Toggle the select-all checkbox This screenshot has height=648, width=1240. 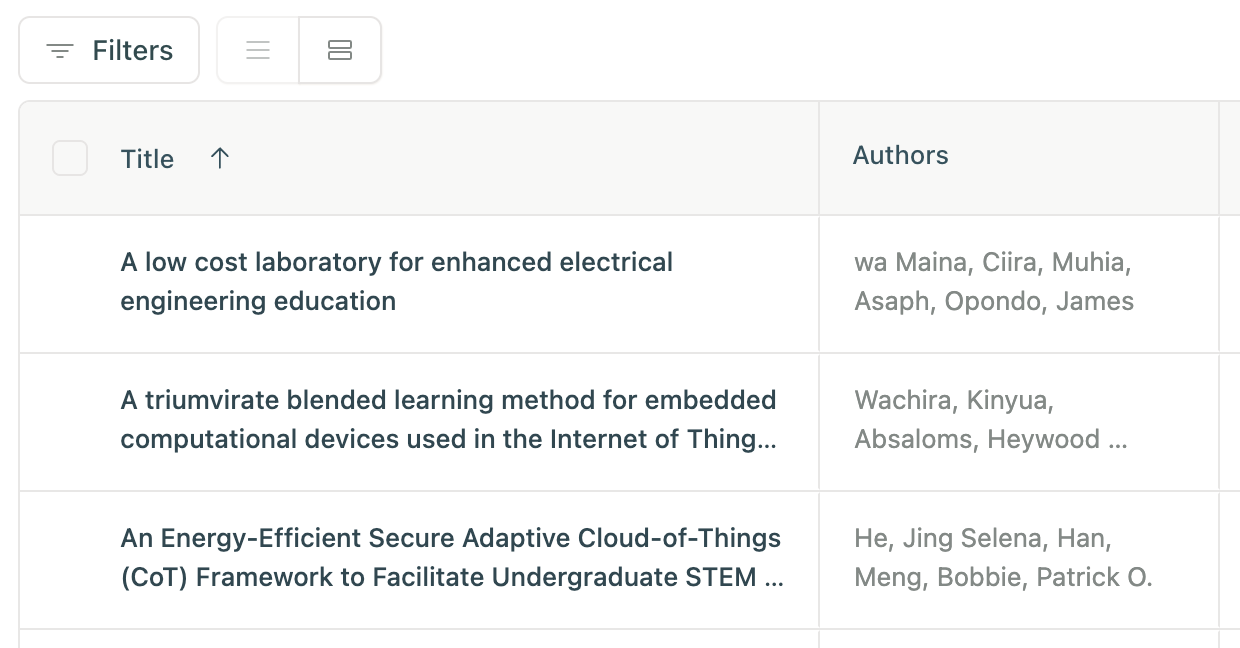pyautogui.click(x=70, y=158)
